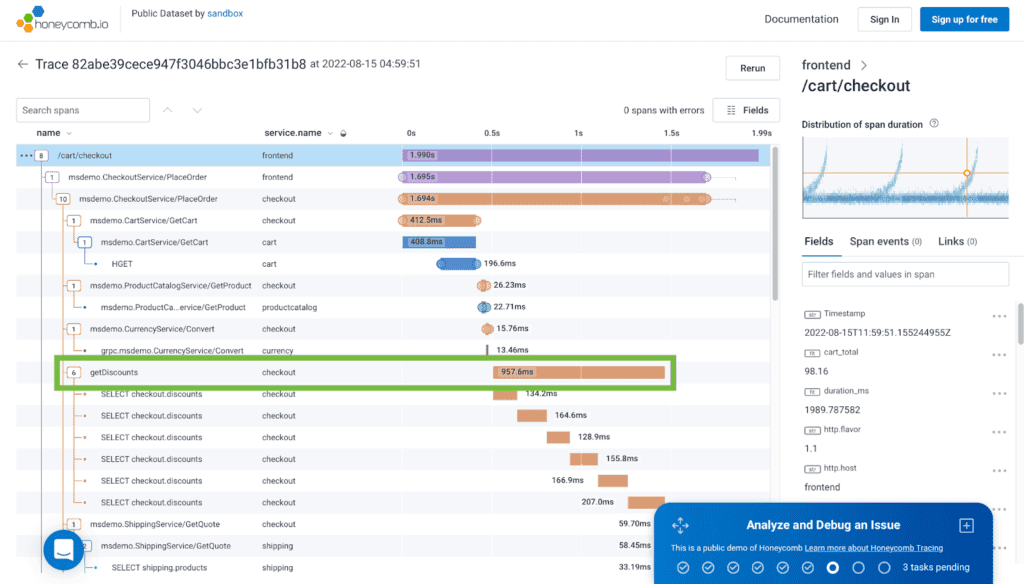1024x584 pixels.
Task: Click the orange marker on the distribution heatmap
Action: pos(966,174)
